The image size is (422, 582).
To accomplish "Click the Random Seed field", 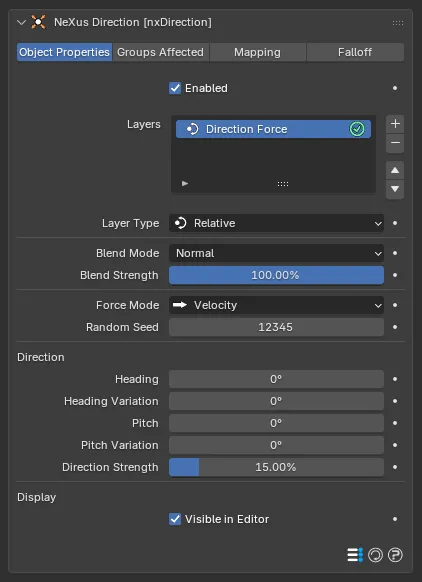I will [276, 327].
